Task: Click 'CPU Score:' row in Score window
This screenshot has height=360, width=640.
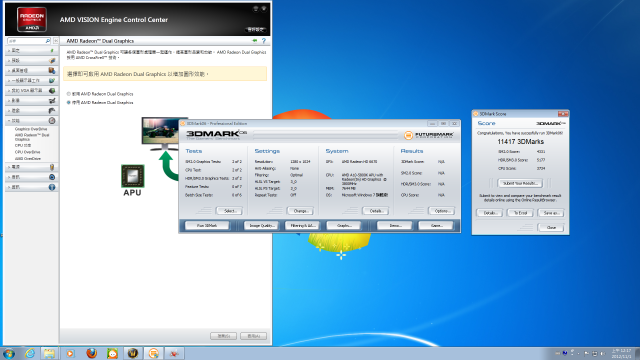Action: pos(521,168)
